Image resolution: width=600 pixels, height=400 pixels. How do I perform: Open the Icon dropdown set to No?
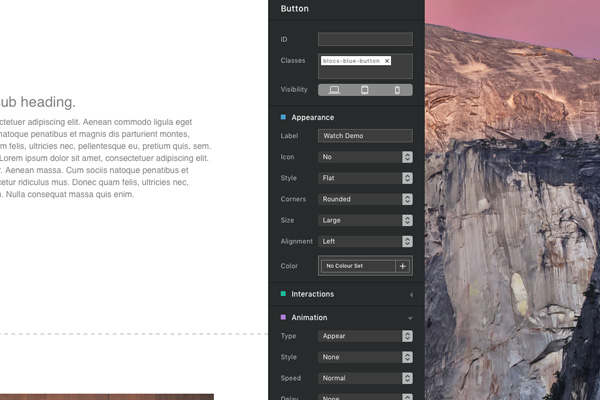[365, 157]
